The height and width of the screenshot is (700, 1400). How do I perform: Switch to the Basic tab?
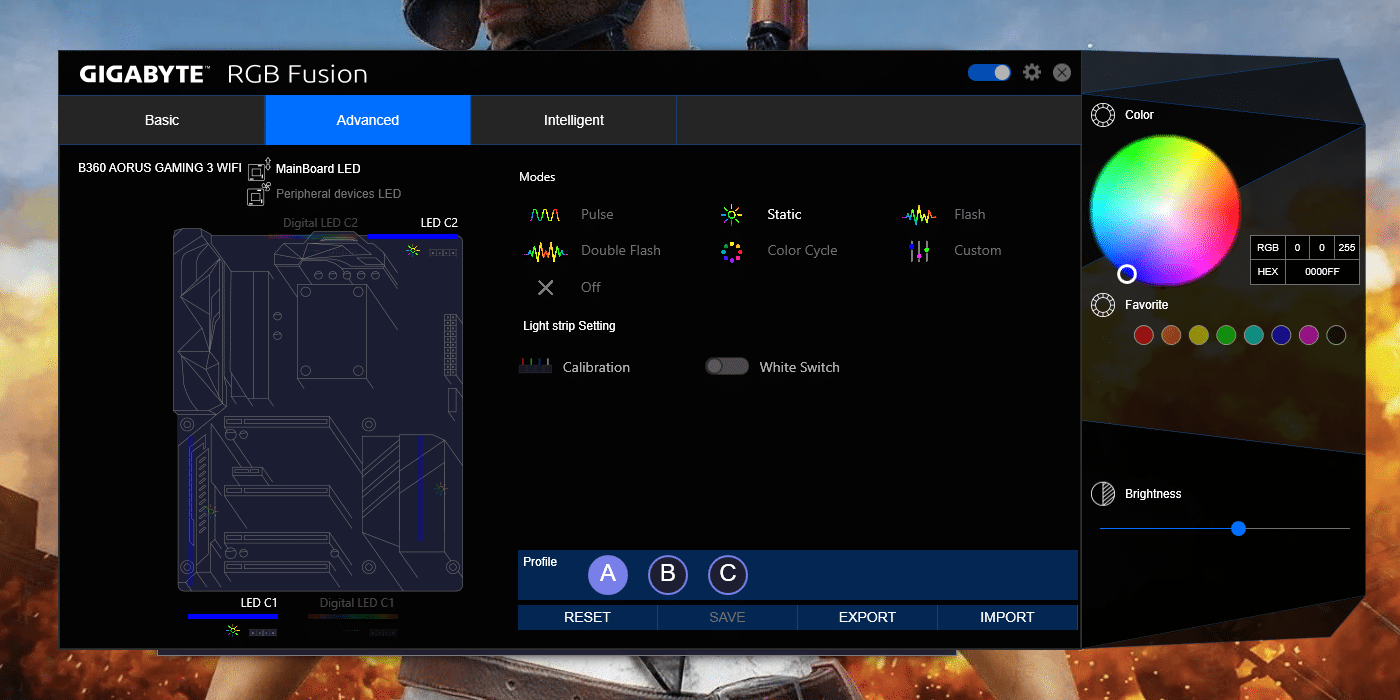[x=162, y=120]
